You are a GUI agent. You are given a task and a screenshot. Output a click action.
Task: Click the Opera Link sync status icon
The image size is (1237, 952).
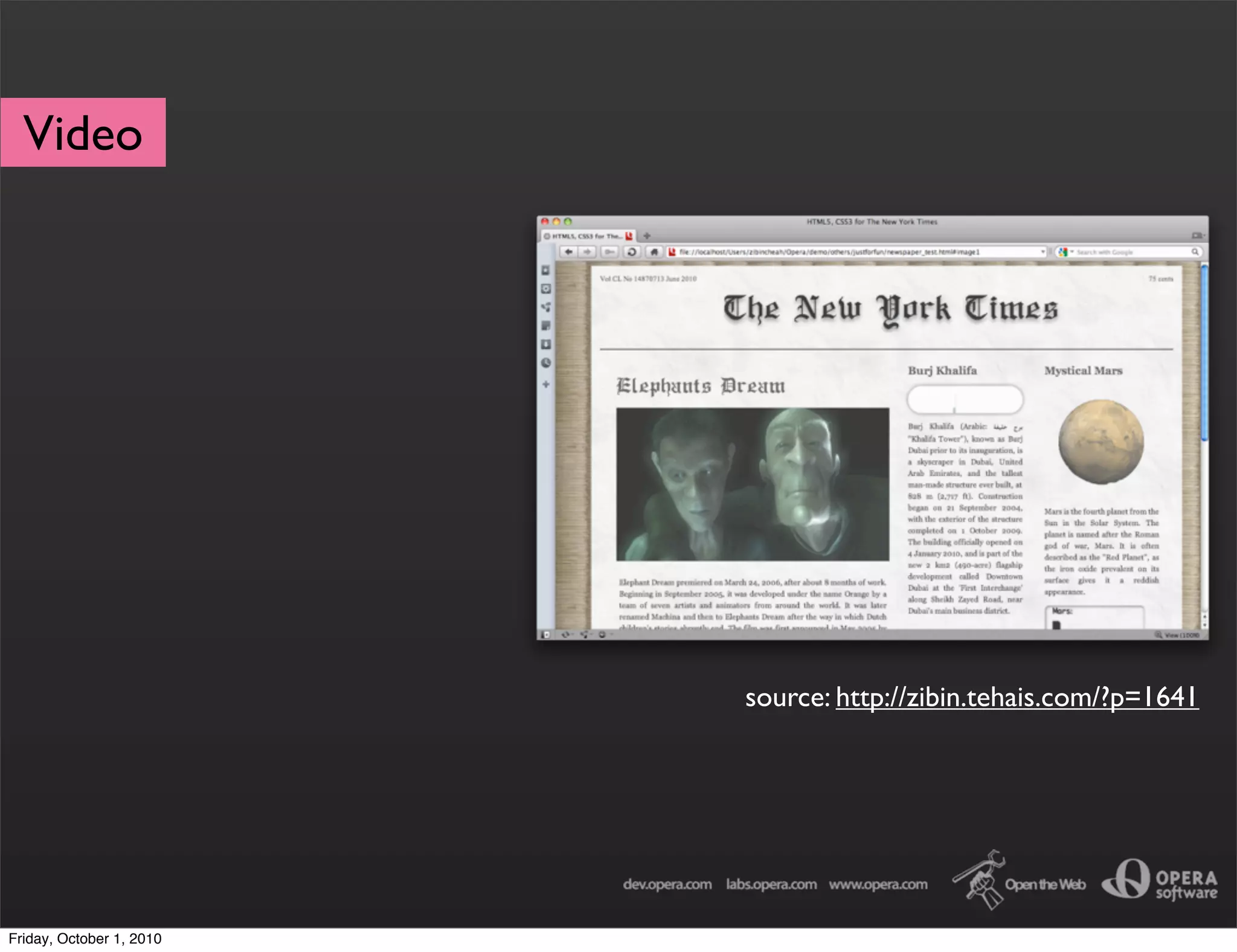[566, 634]
